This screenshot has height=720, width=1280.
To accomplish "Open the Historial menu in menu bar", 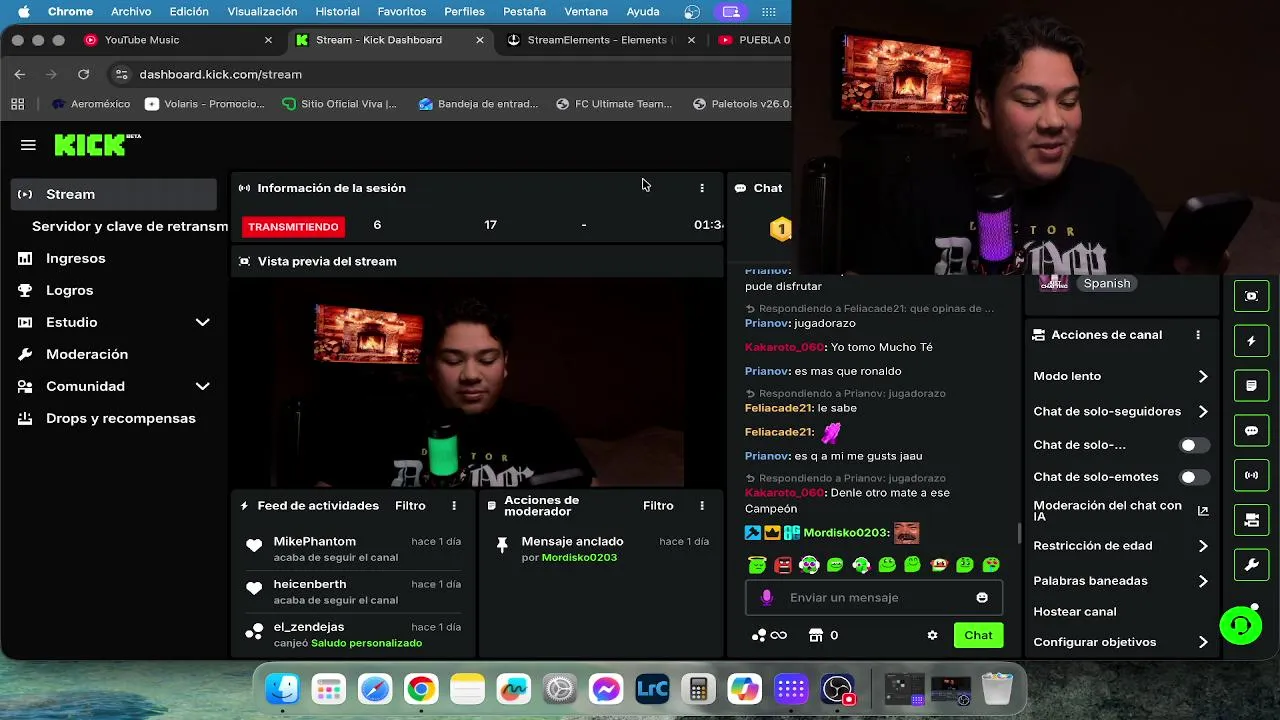I will pyautogui.click(x=337, y=12).
